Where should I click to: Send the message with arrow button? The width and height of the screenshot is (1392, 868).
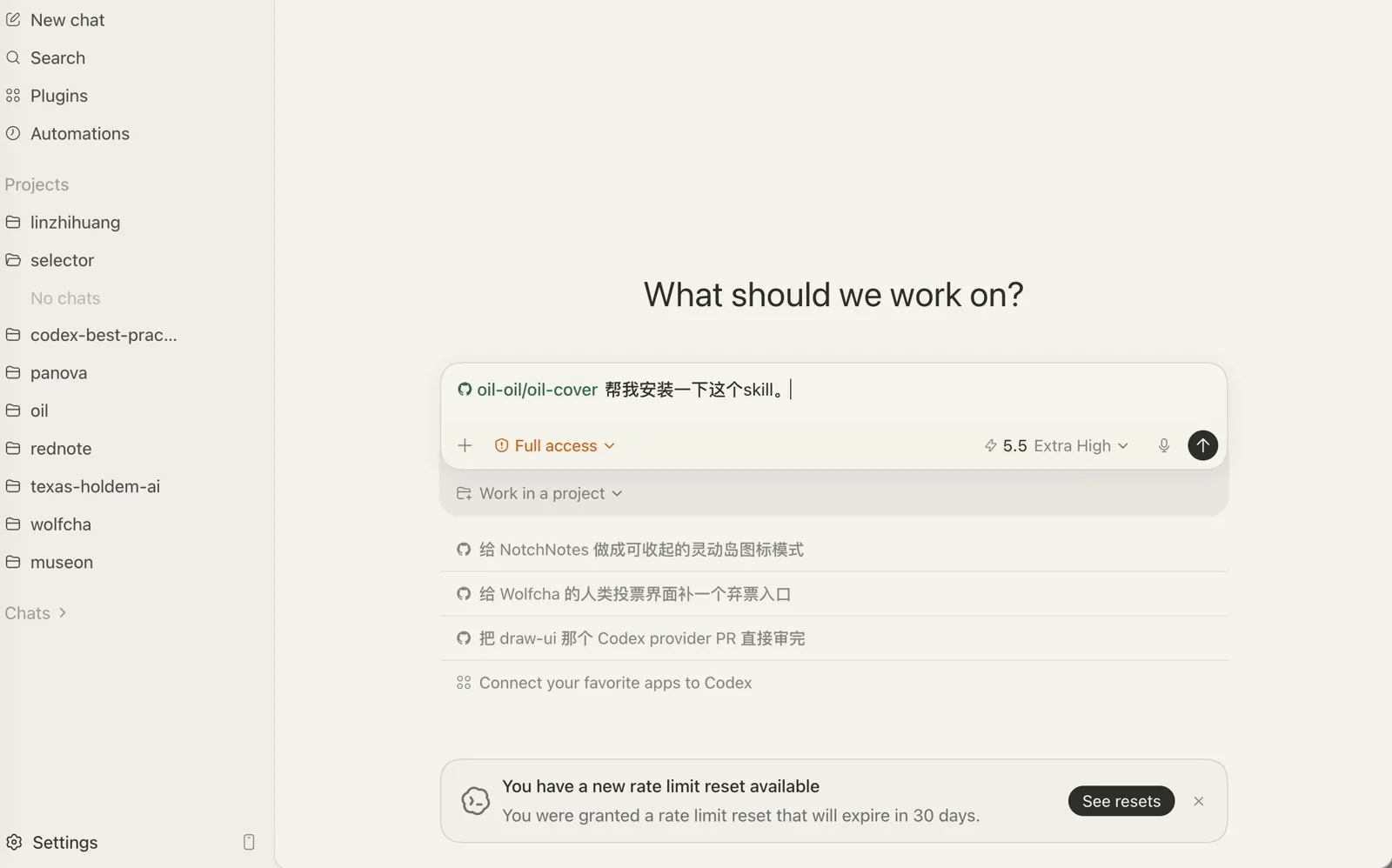[1203, 445]
